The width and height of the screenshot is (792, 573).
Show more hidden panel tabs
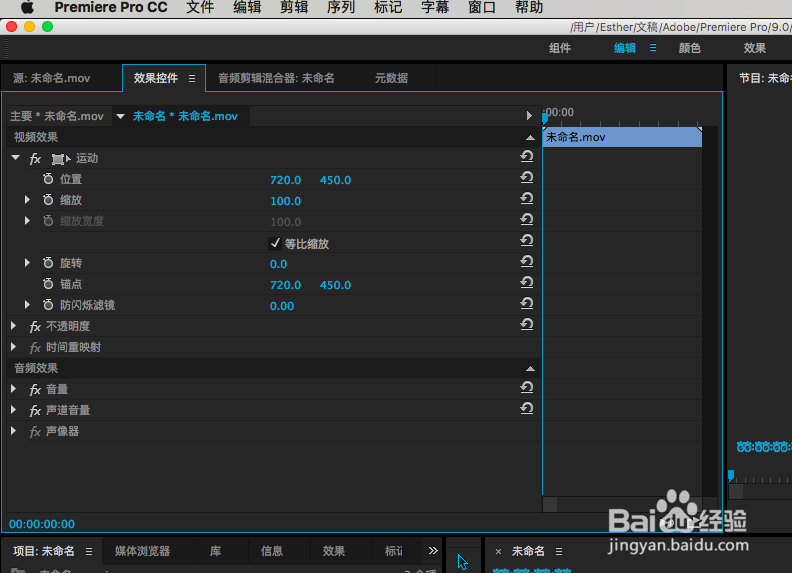click(433, 551)
